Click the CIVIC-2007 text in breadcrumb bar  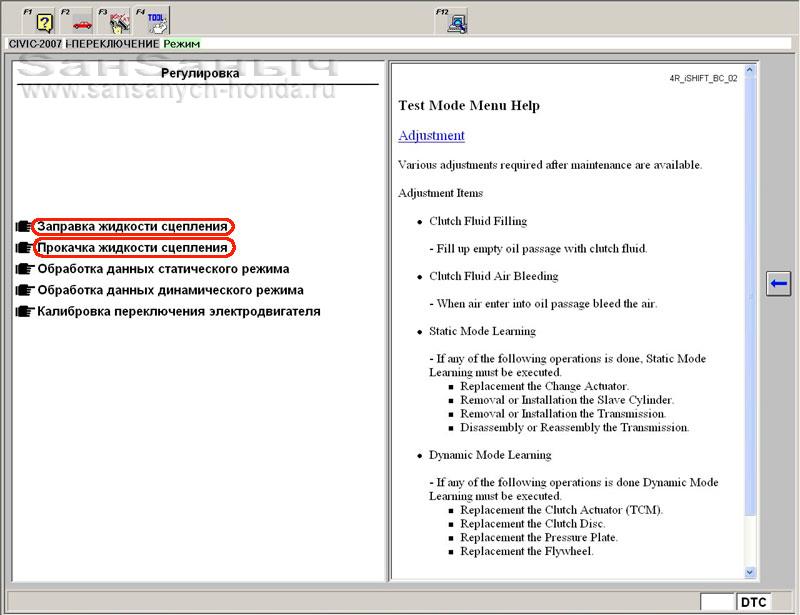pos(35,44)
